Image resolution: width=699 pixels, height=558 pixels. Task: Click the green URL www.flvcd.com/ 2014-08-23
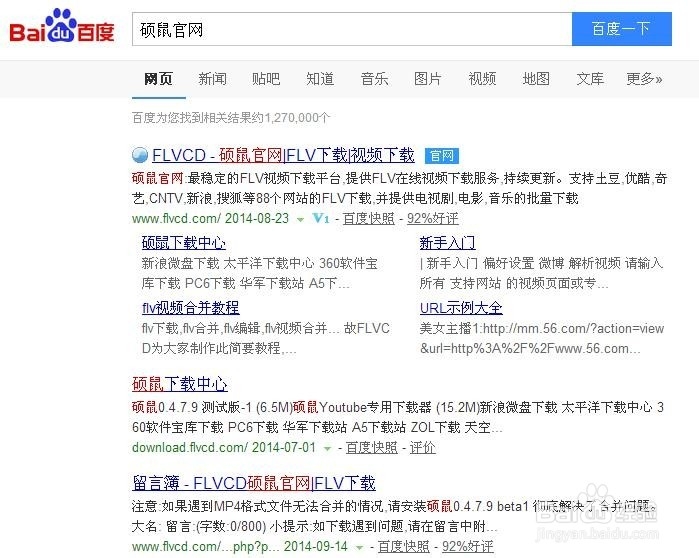tap(210, 218)
